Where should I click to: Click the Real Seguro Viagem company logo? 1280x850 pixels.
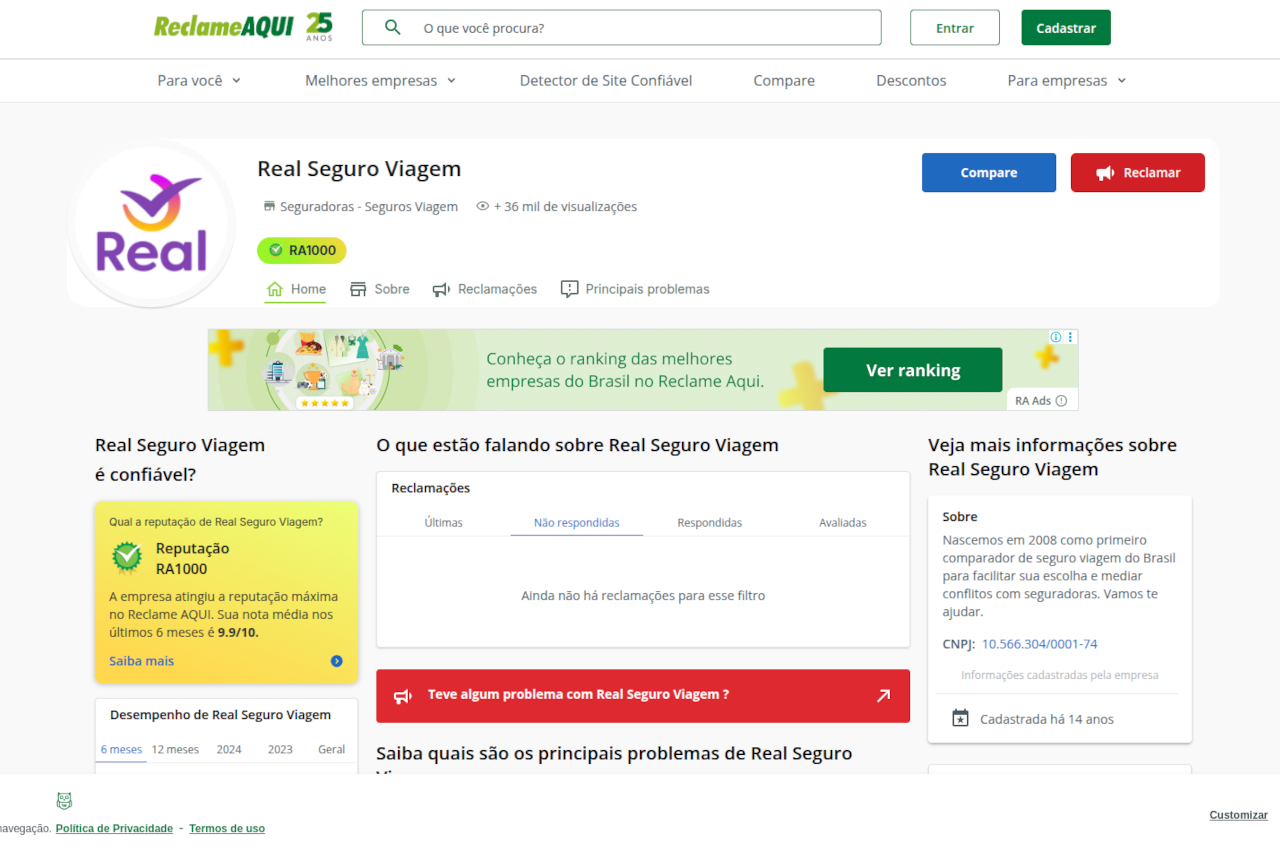pos(151,225)
